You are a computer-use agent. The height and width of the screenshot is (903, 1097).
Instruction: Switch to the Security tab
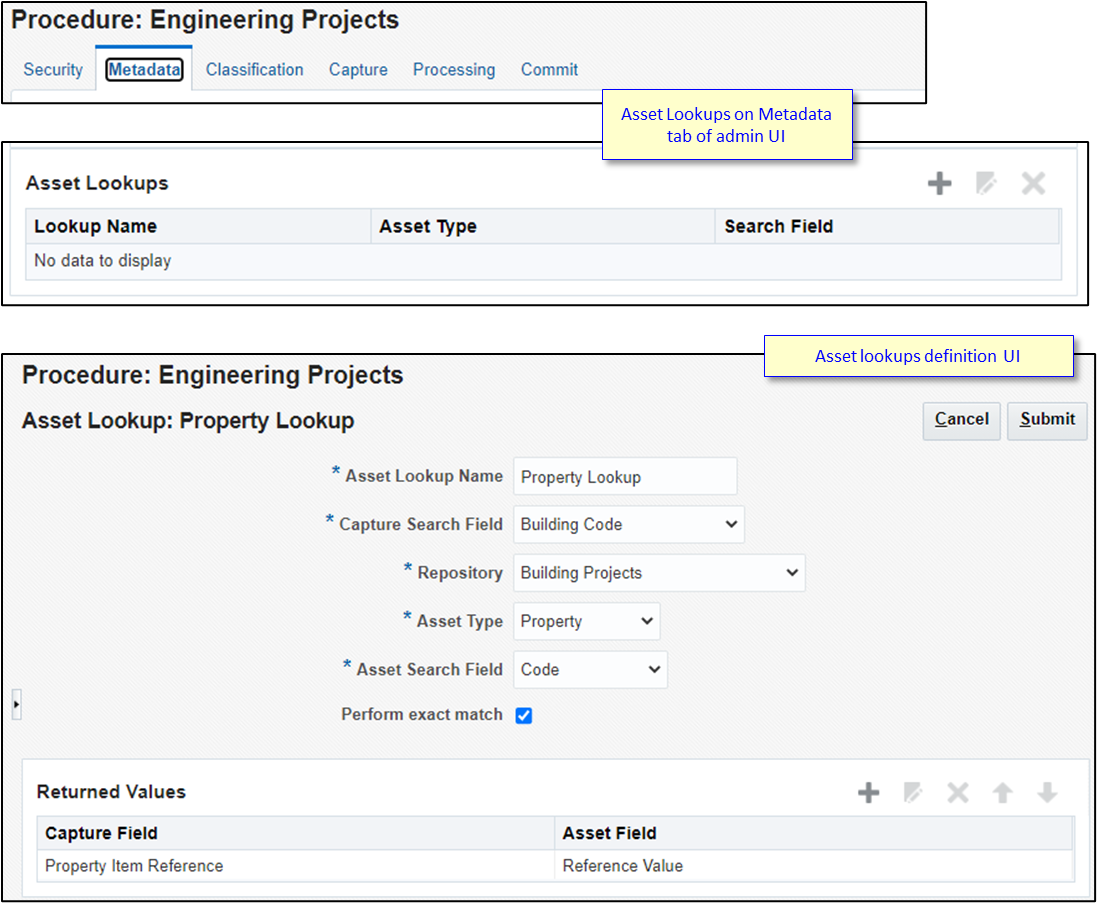(52, 69)
